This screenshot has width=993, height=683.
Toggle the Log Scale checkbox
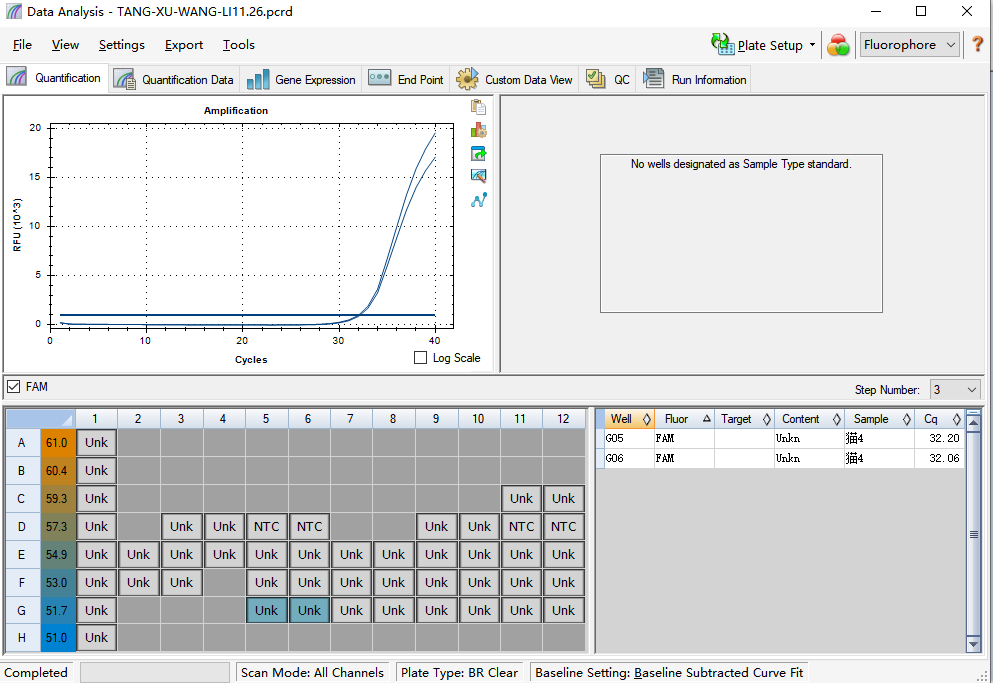pos(420,358)
